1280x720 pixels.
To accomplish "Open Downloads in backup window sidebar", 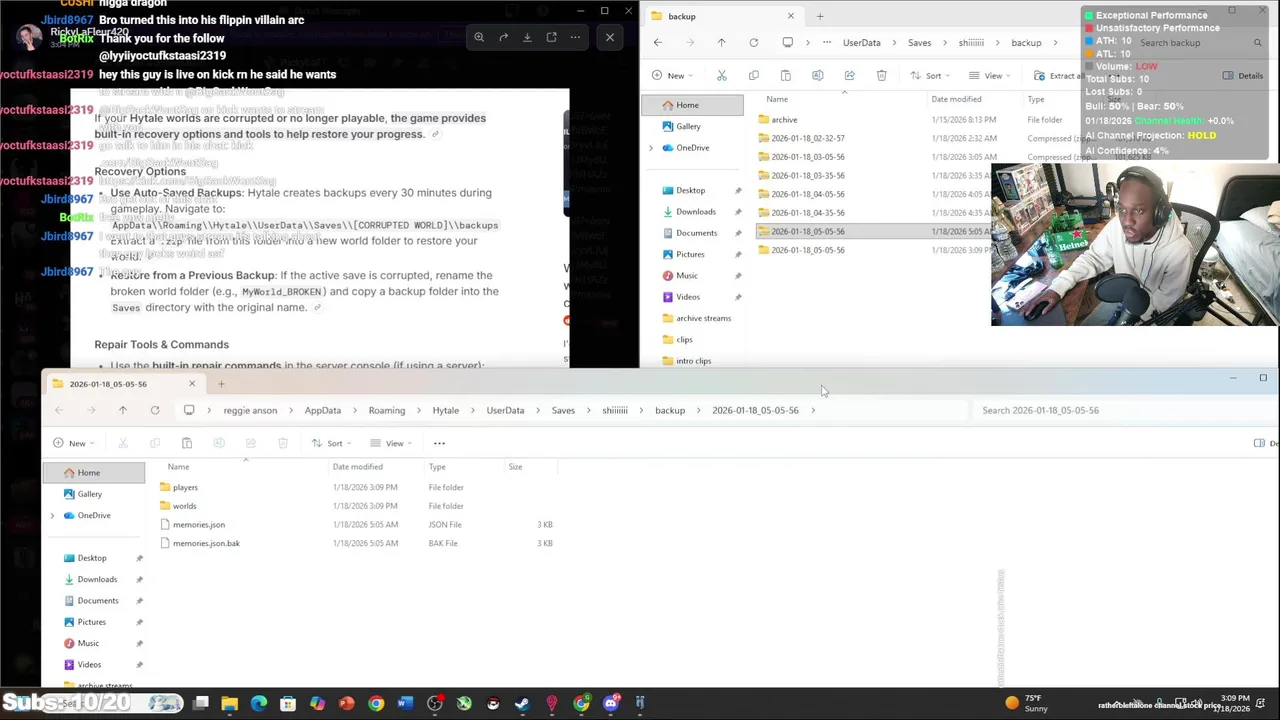I will click(695, 212).
